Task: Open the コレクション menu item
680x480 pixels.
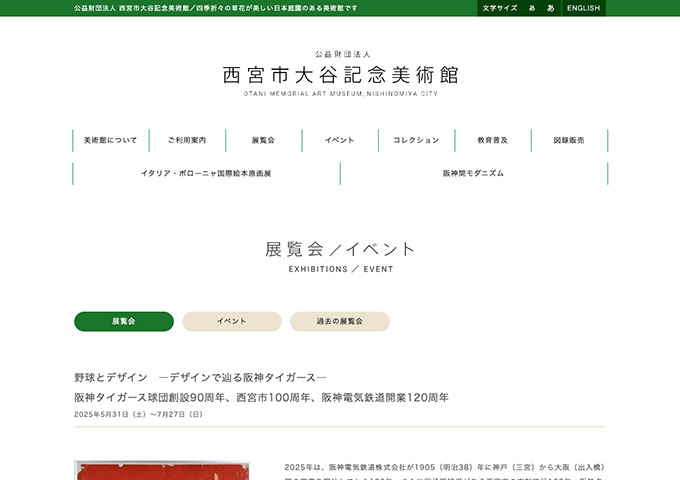Action: (416, 140)
